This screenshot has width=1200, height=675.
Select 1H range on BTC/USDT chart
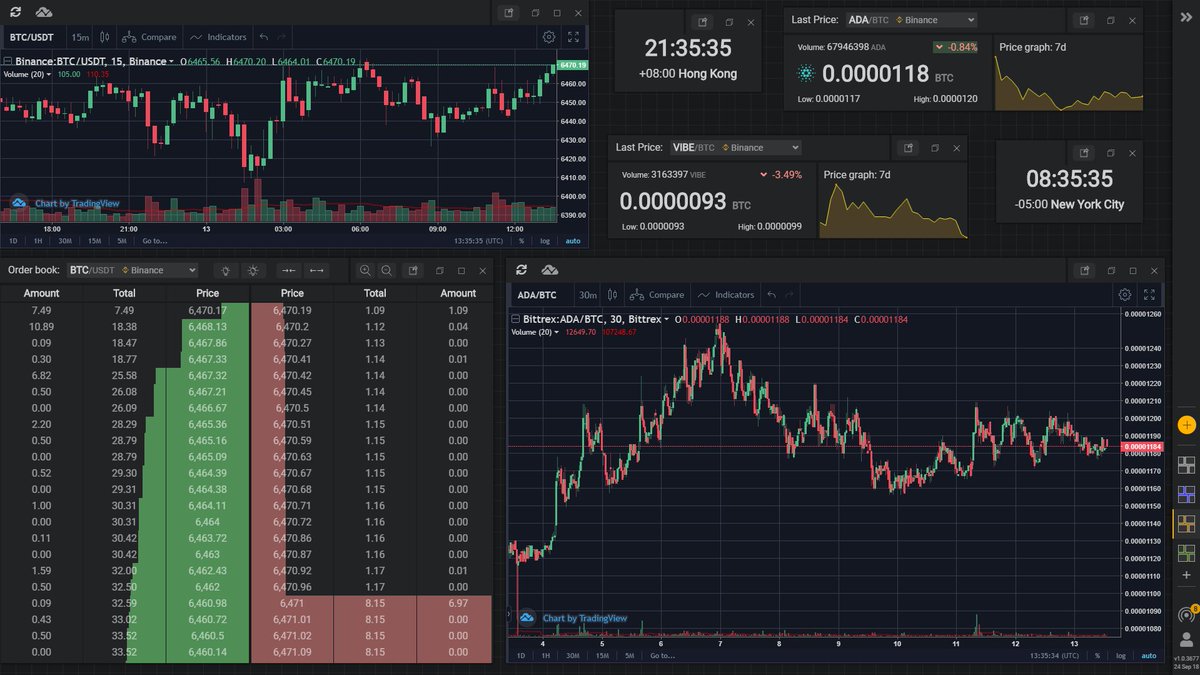tap(38, 241)
